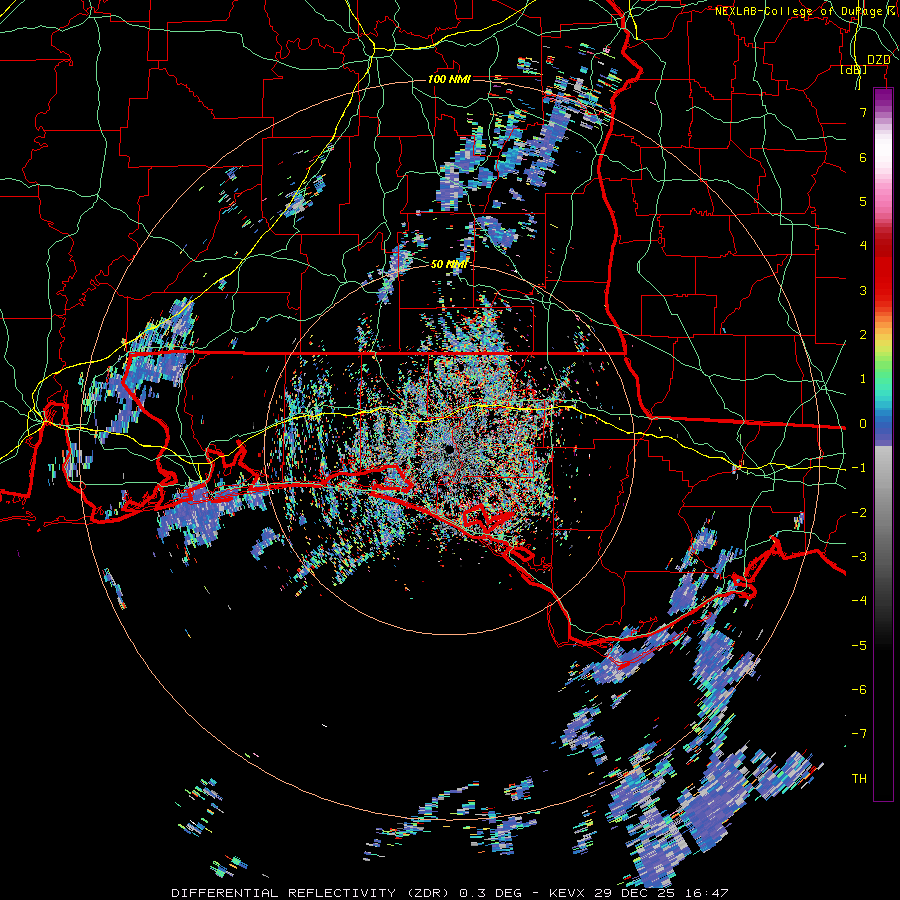Click the "[dB]" units label
Viewport: 900px width, 900px height.
tap(854, 70)
